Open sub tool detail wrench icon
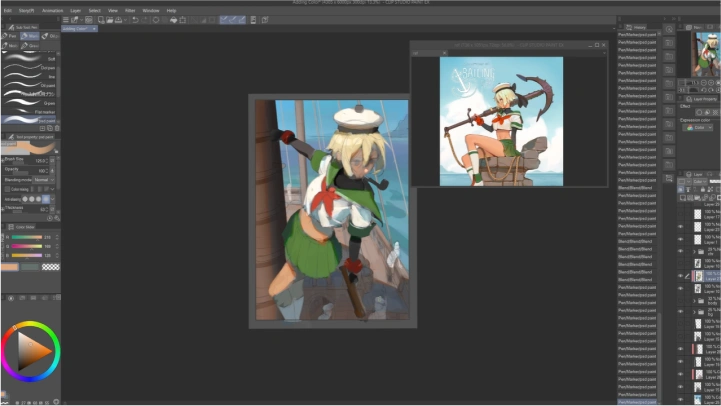This screenshot has height=406, width=721. (57, 218)
